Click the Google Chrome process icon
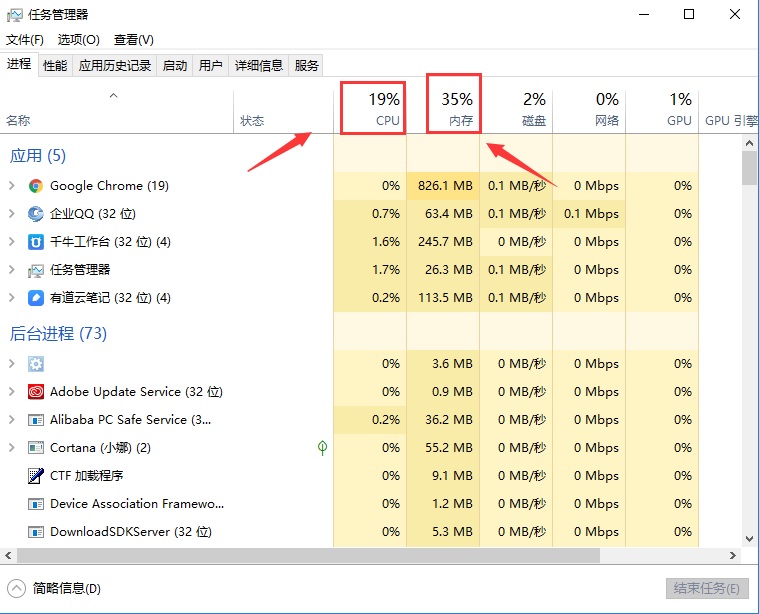The image size is (759, 614). [36, 186]
